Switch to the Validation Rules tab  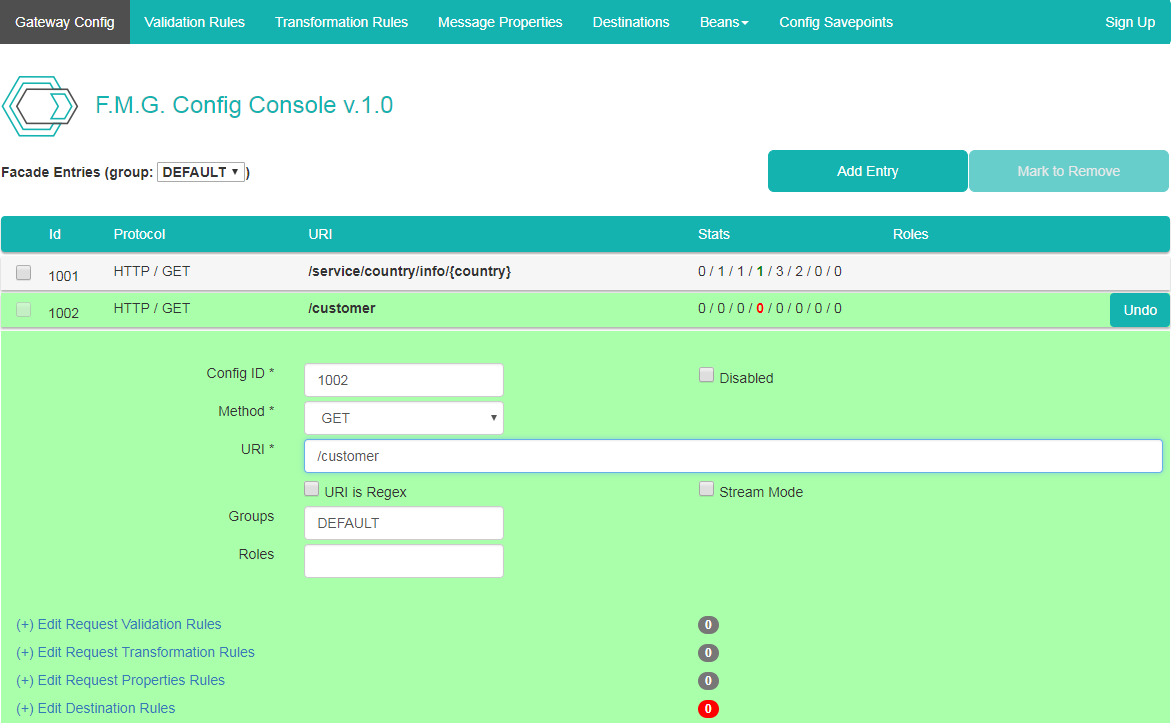(x=194, y=22)
